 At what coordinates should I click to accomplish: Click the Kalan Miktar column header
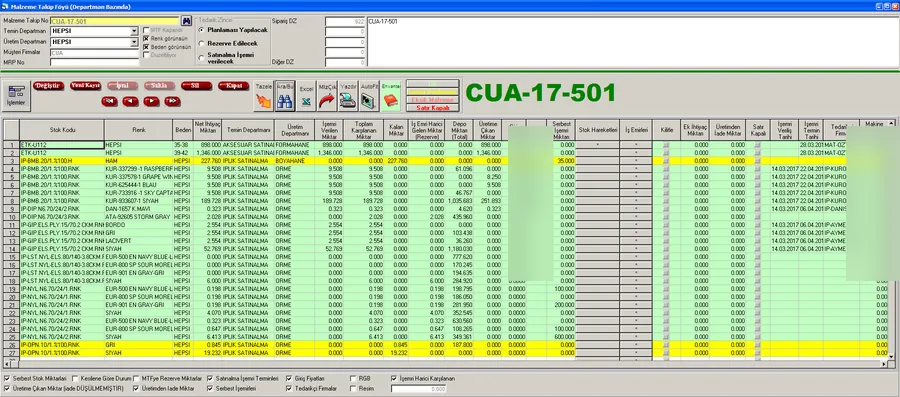point(397,130)
